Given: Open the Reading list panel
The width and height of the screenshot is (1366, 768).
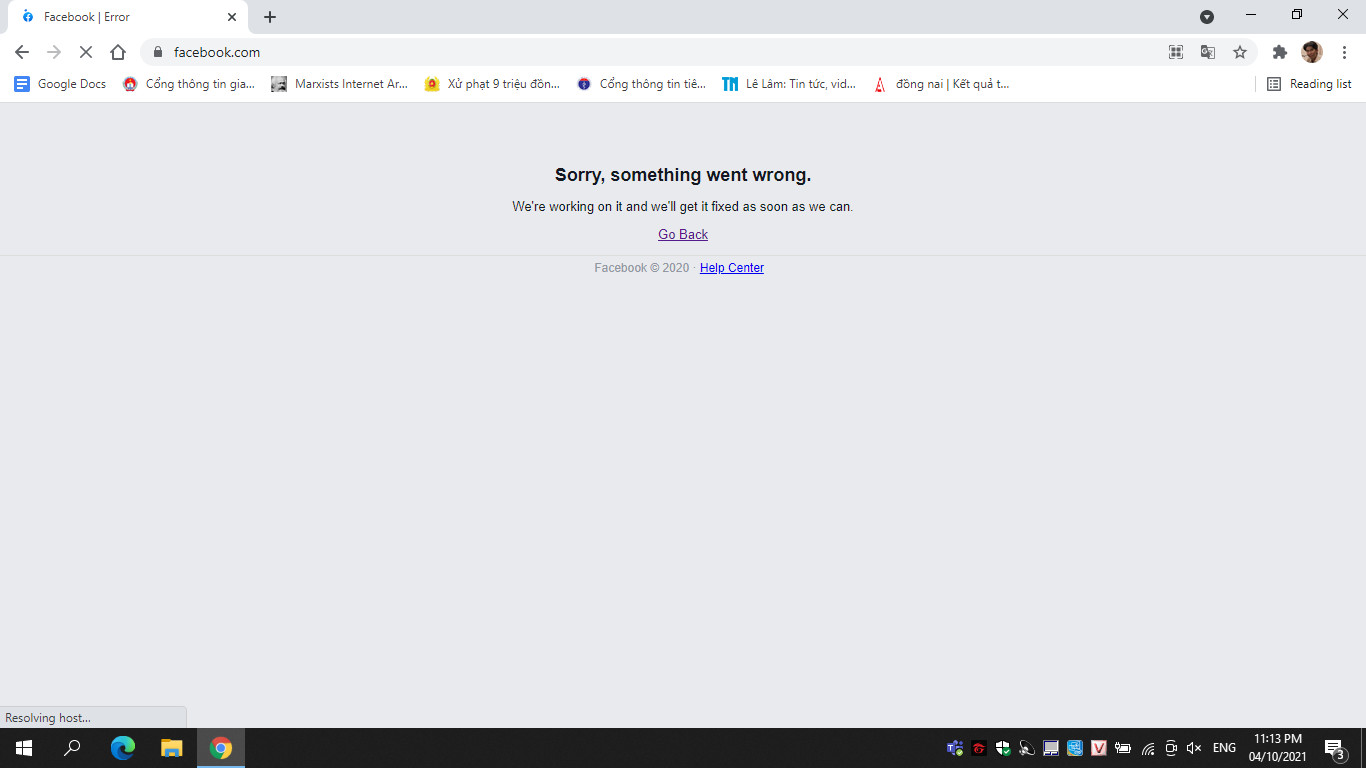Looking at the screenshot, I should pos(1309,84).
